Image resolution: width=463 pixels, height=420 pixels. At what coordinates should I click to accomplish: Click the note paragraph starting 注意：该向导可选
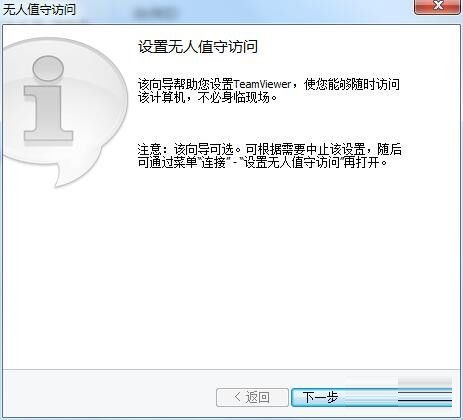pyautogui.click(x=270, y=156)
